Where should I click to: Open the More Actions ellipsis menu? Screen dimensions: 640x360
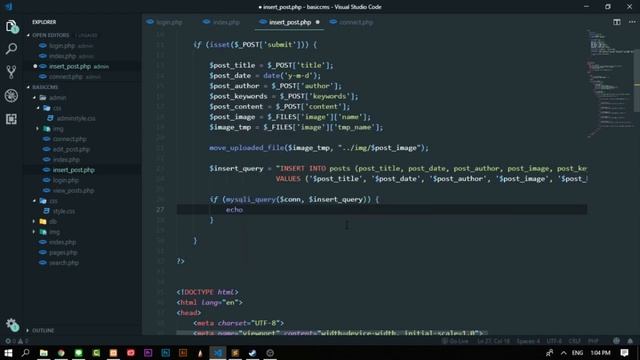pos(632,22)
